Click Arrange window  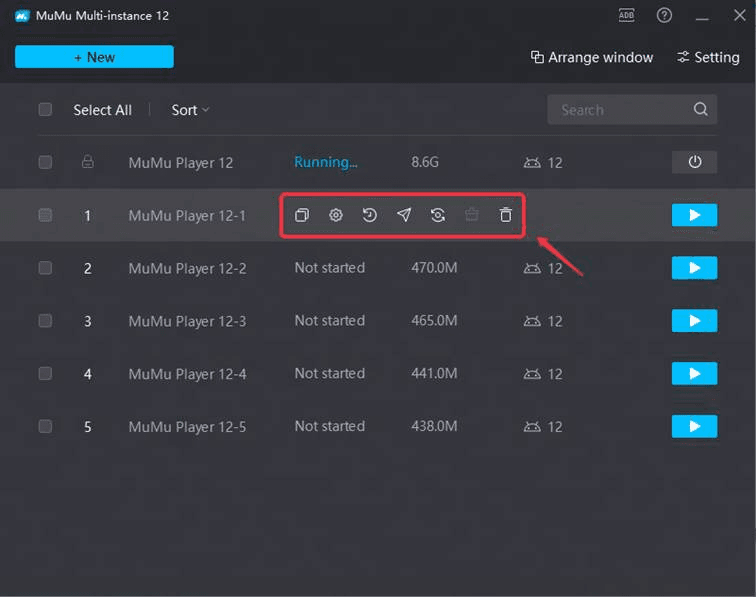[x=591, y=57]
